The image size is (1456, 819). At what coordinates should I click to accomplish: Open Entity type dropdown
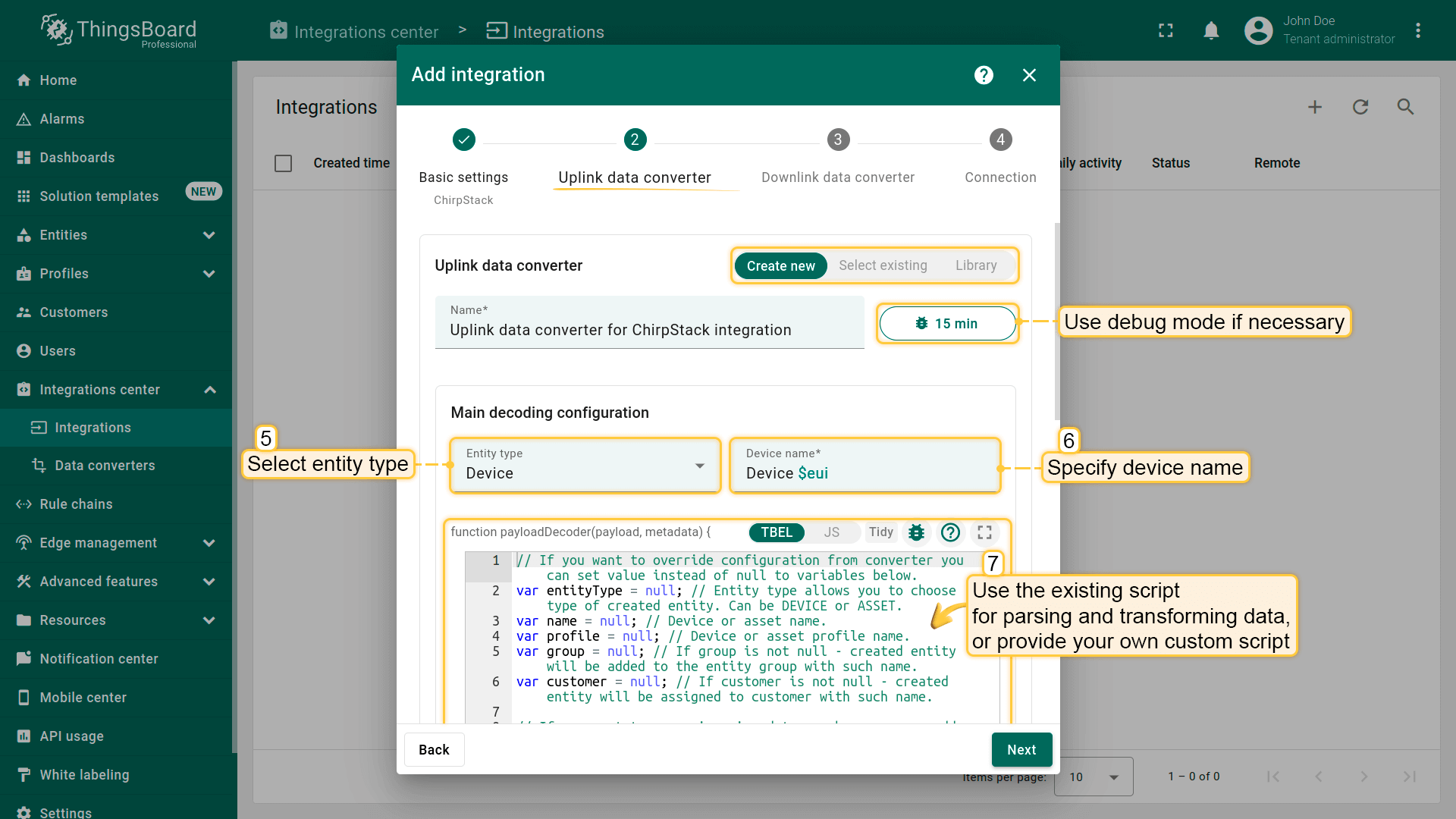point(585,466)
